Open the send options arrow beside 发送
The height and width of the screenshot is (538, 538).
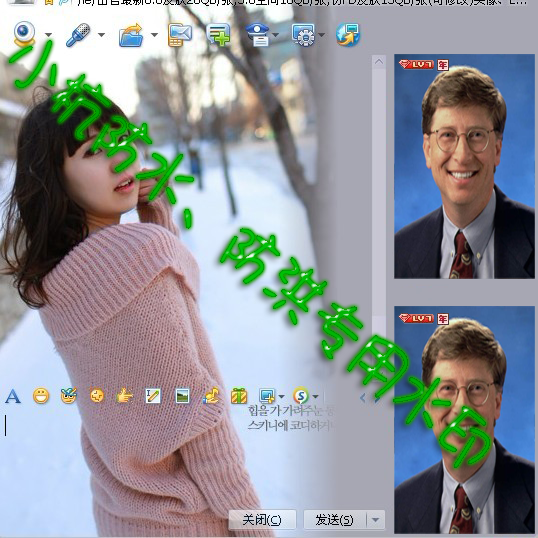(376, 520)
